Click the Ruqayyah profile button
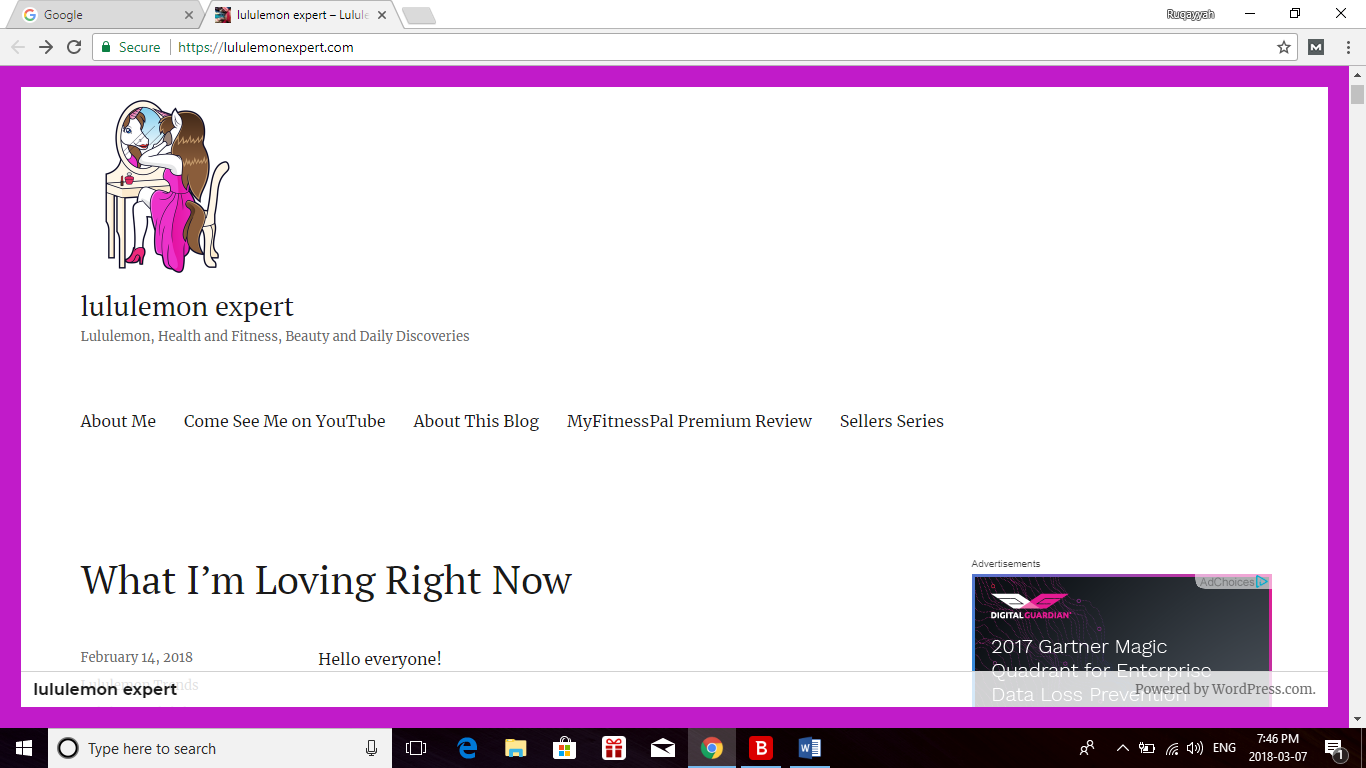Screen dimensions: 1366x768 tap(1190, 14)
